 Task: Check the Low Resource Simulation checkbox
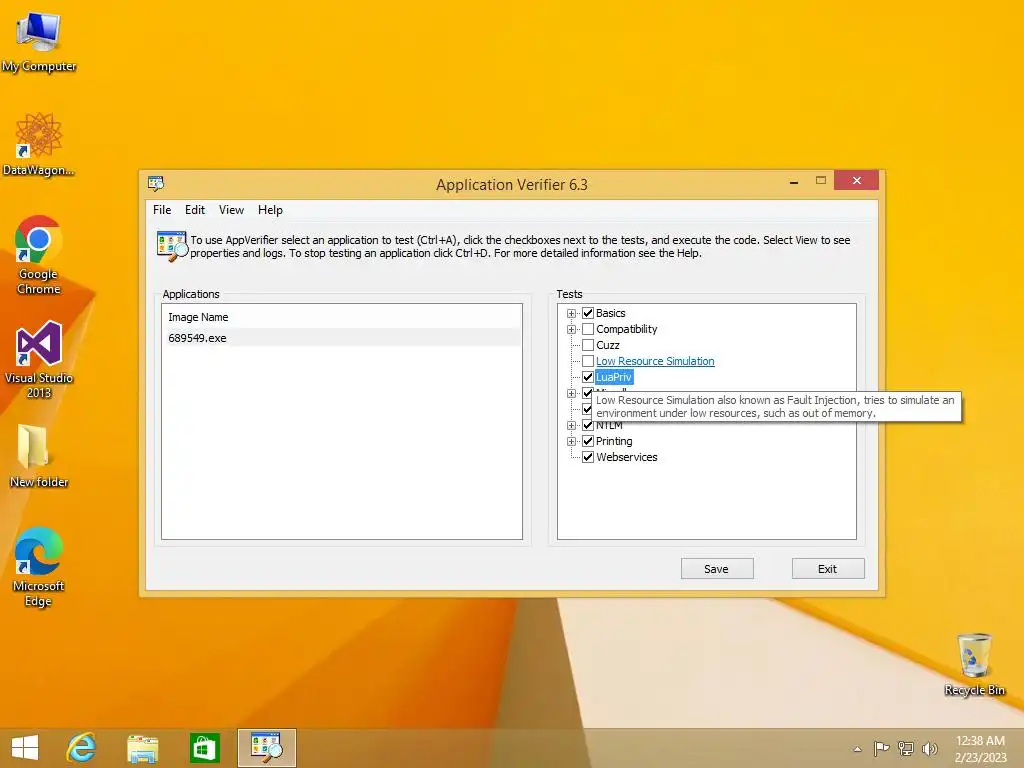pyautogui.click(x=588, y=361)
